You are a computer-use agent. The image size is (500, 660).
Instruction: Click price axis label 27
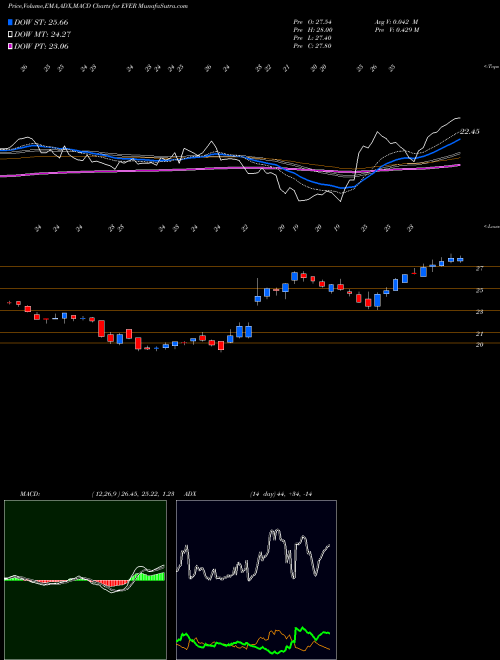[x=479, y=269]
